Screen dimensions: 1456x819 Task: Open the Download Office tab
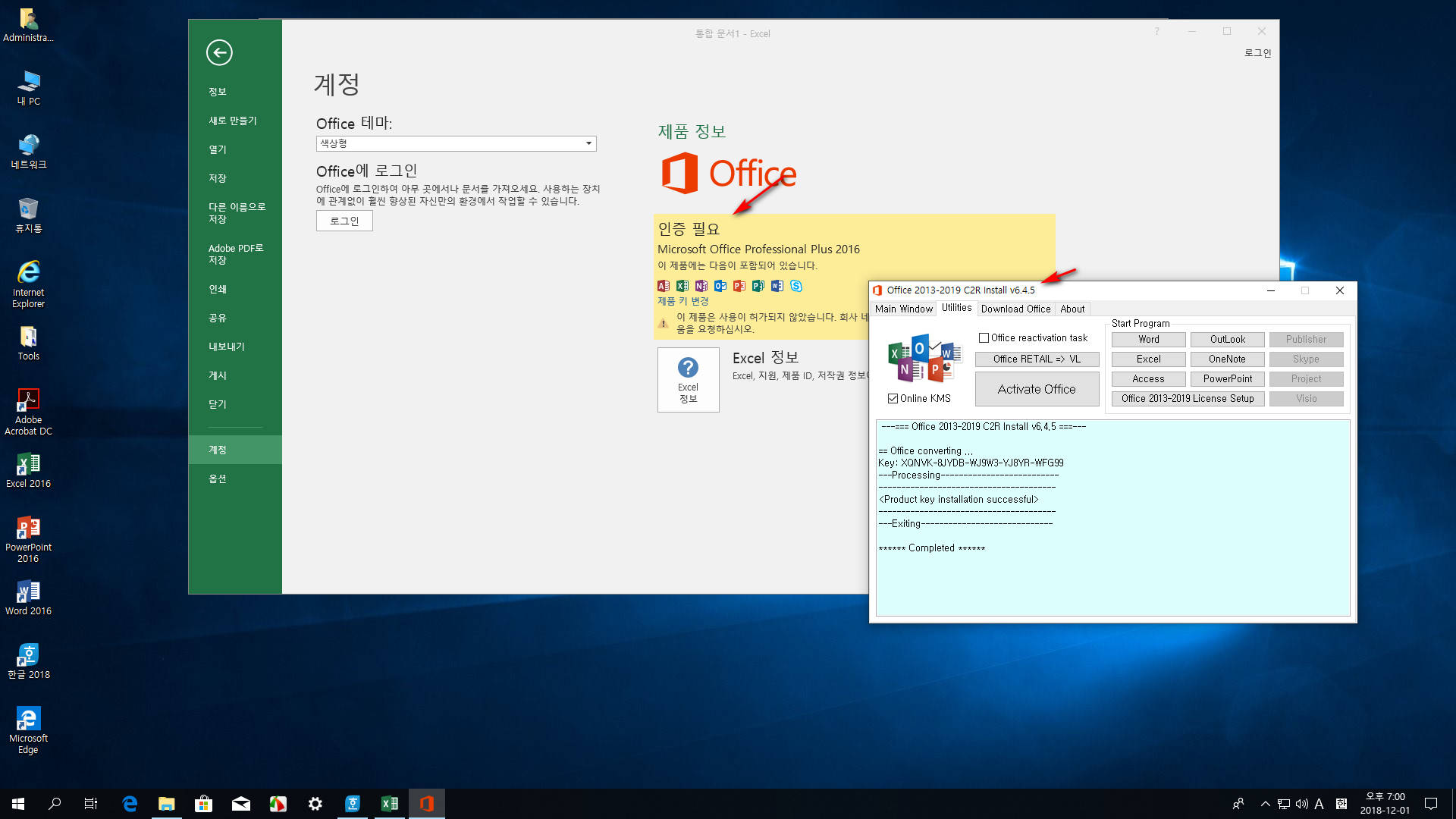pyautogui.click(x=1015, y=309)
